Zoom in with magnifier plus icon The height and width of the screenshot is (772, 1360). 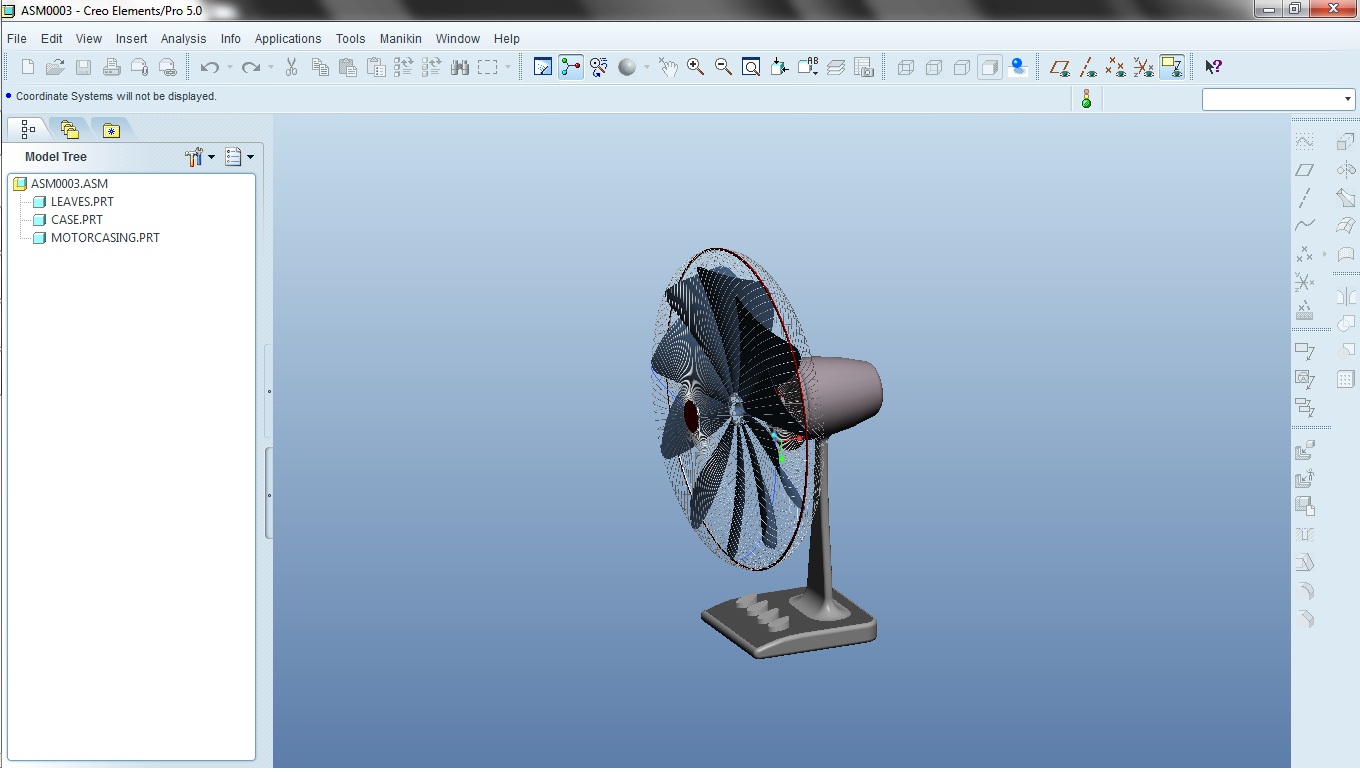pos(695,67)
